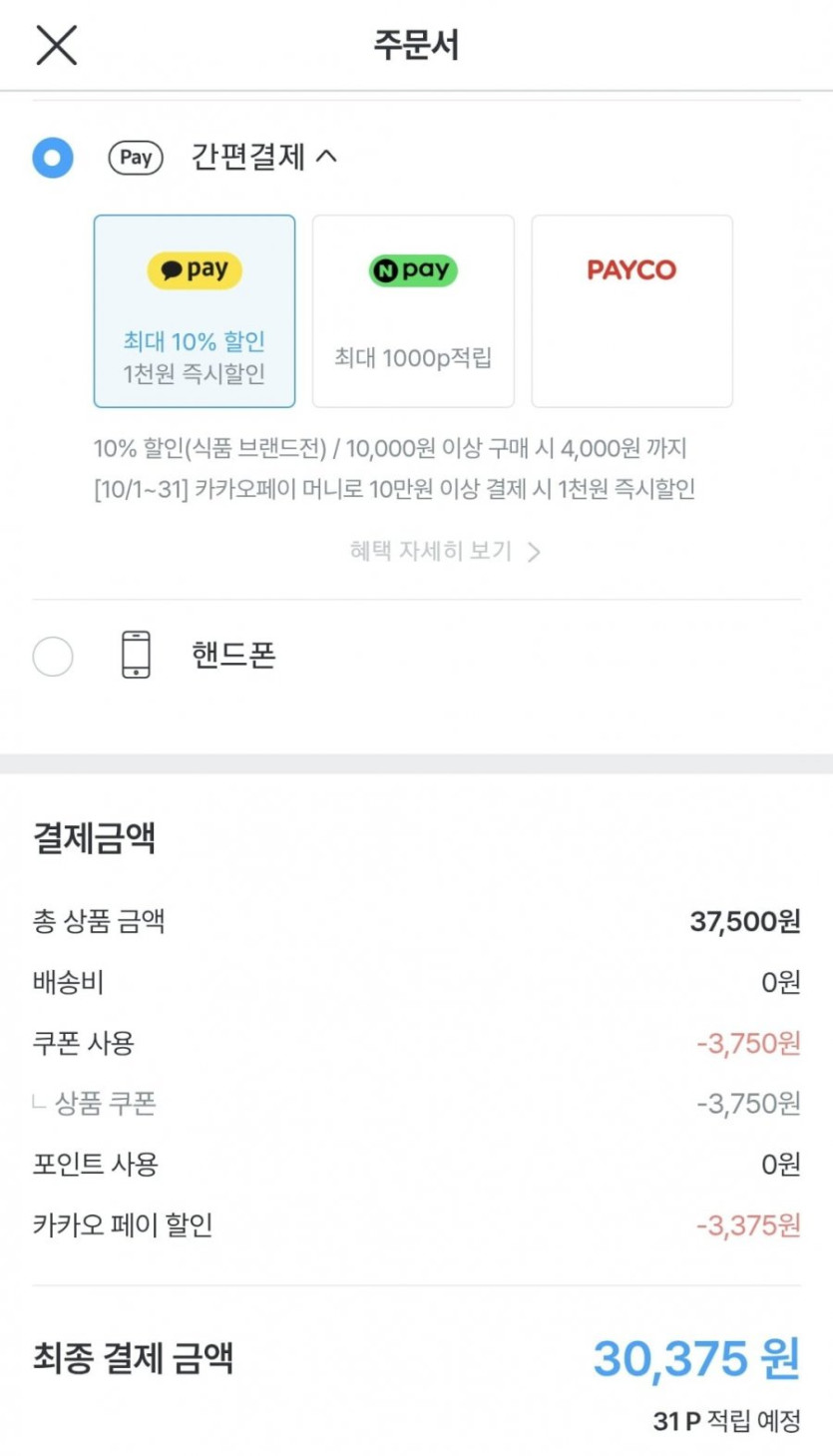Click the 핸드폰 payment label
Image resolution: width=833 pixels, height=1456 pixels.
point(233,656)
